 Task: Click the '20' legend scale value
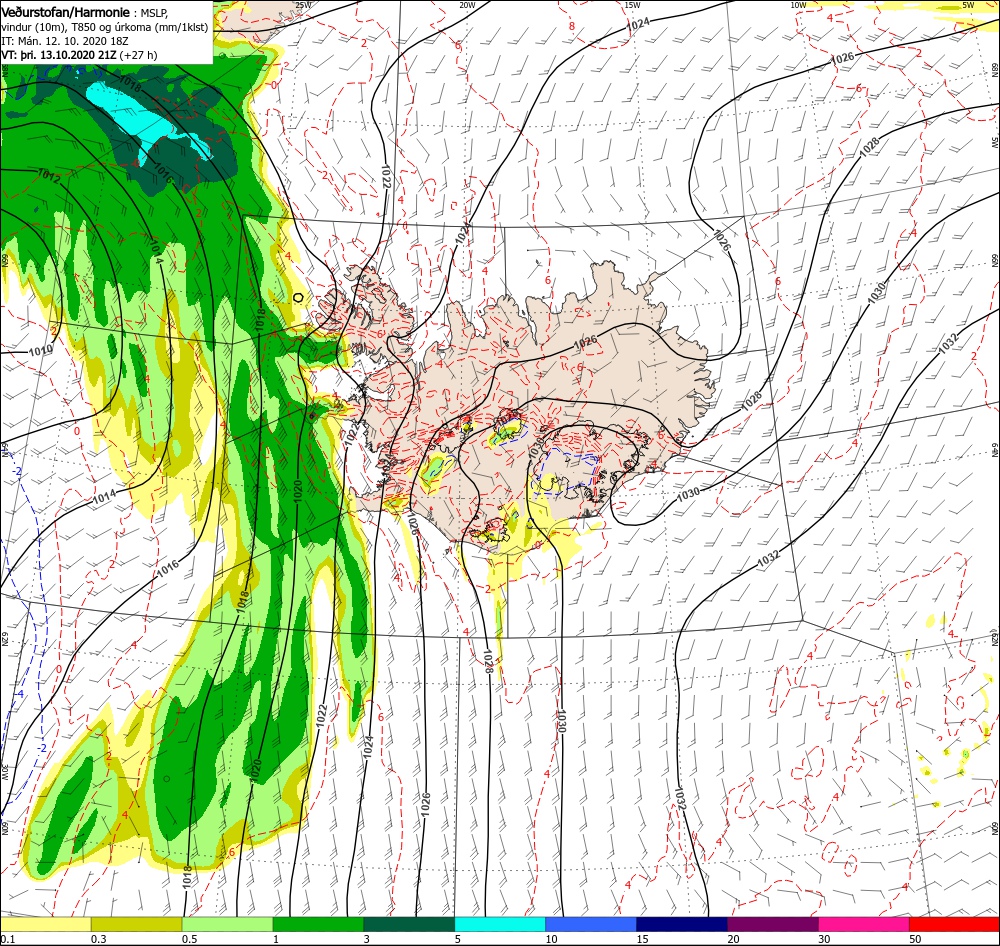pyautogui.click(x=733, y=939)
